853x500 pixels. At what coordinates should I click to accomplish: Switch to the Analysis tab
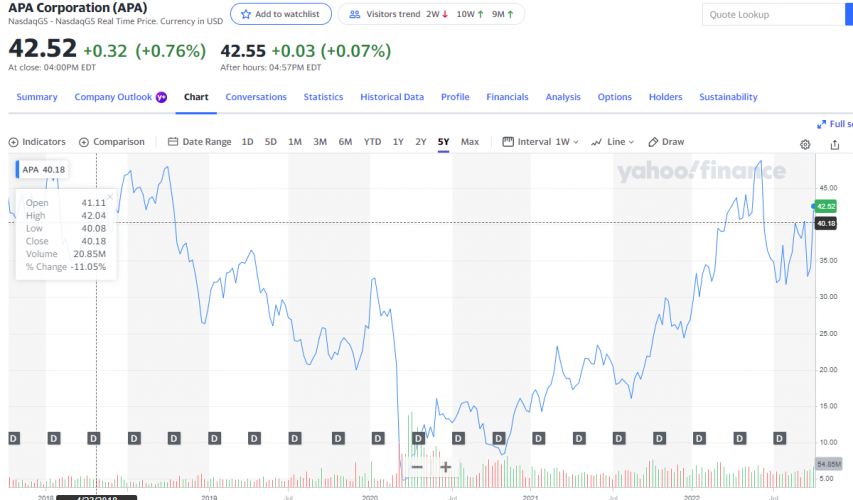[563, 97]
